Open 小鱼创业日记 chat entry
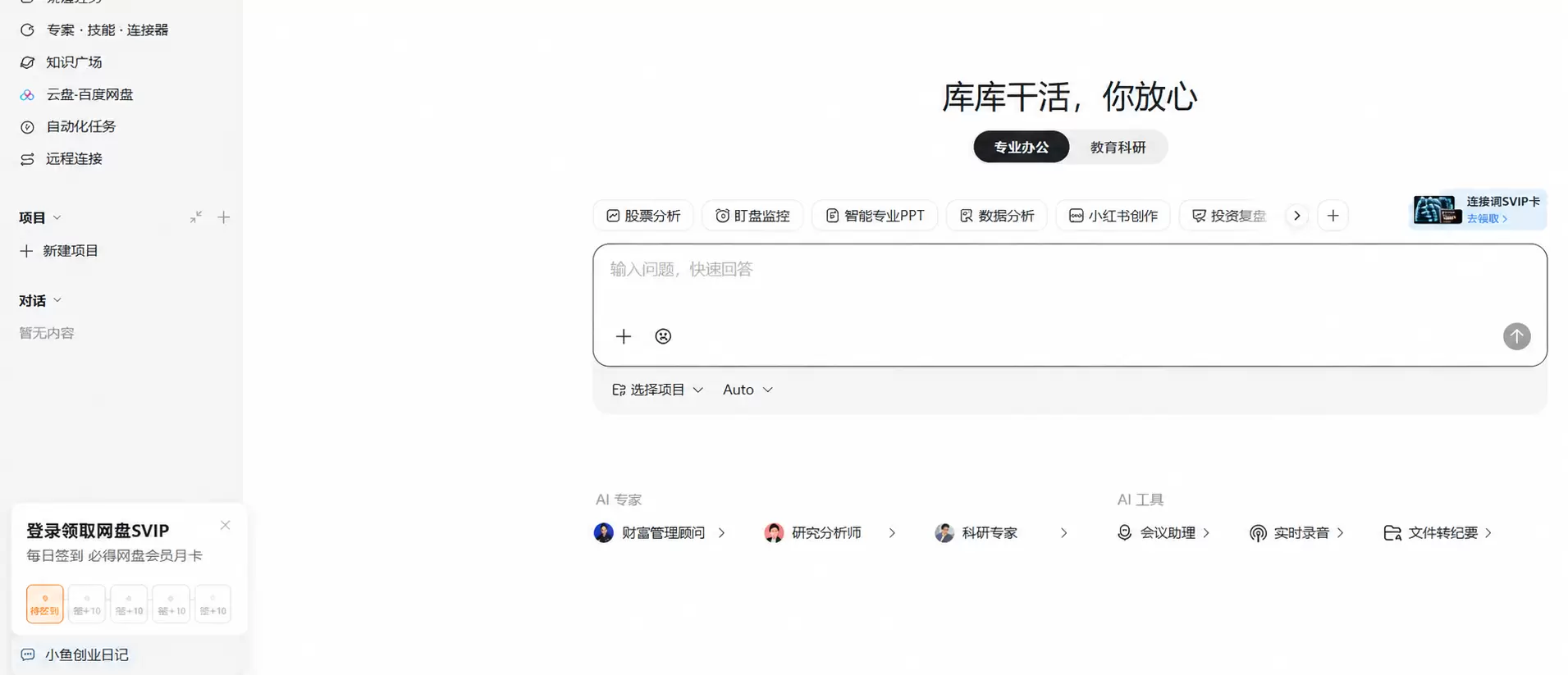 (x=75, y=654)
